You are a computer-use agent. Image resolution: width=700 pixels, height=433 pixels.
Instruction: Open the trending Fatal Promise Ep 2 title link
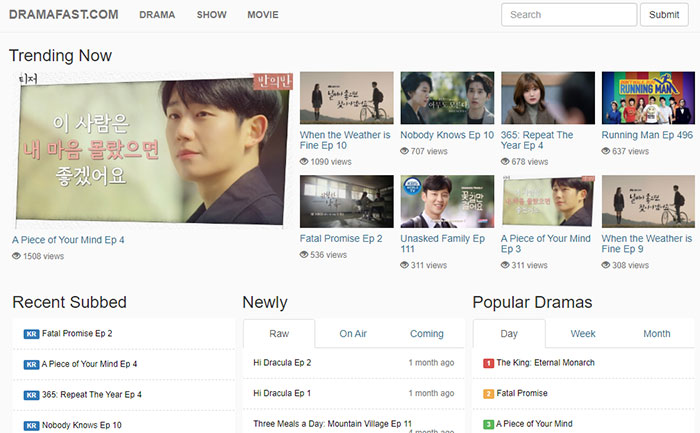click(341, 238)
